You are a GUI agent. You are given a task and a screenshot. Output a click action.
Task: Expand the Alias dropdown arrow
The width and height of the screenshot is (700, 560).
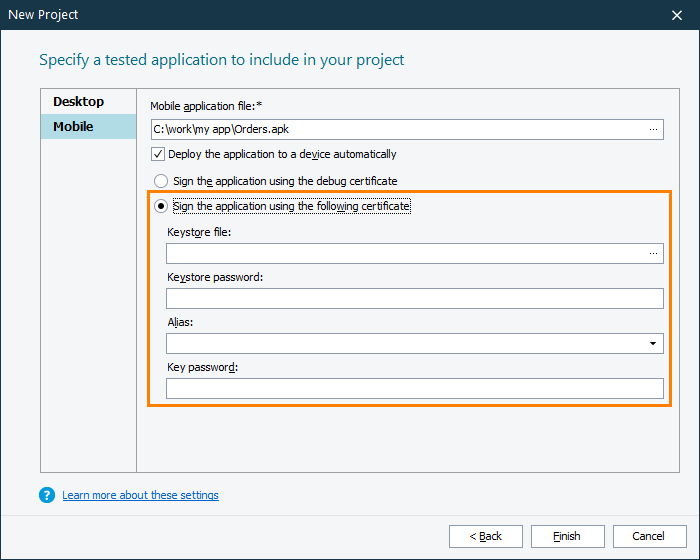[654, 344]
